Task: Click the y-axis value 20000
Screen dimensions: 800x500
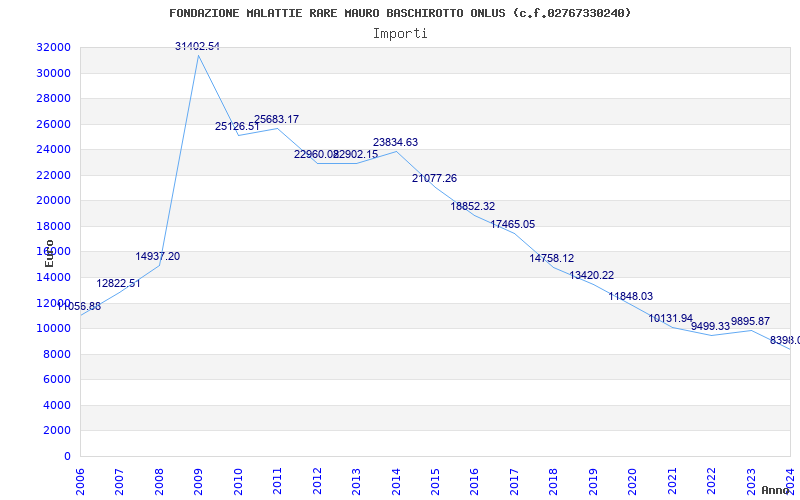Action: click(x=53, y=201)
